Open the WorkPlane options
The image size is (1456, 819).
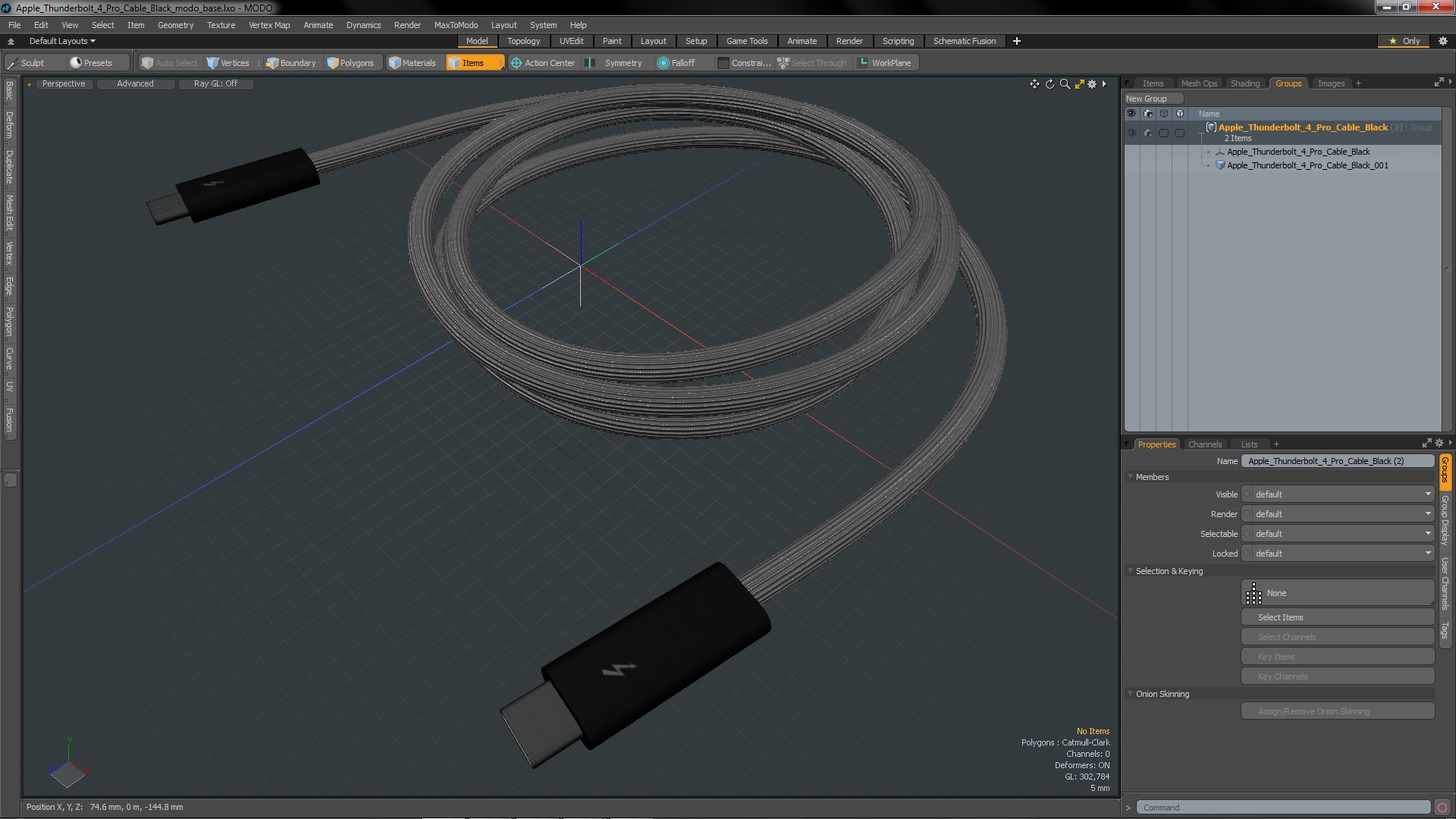pyautogui.click(x=884, y=63)
